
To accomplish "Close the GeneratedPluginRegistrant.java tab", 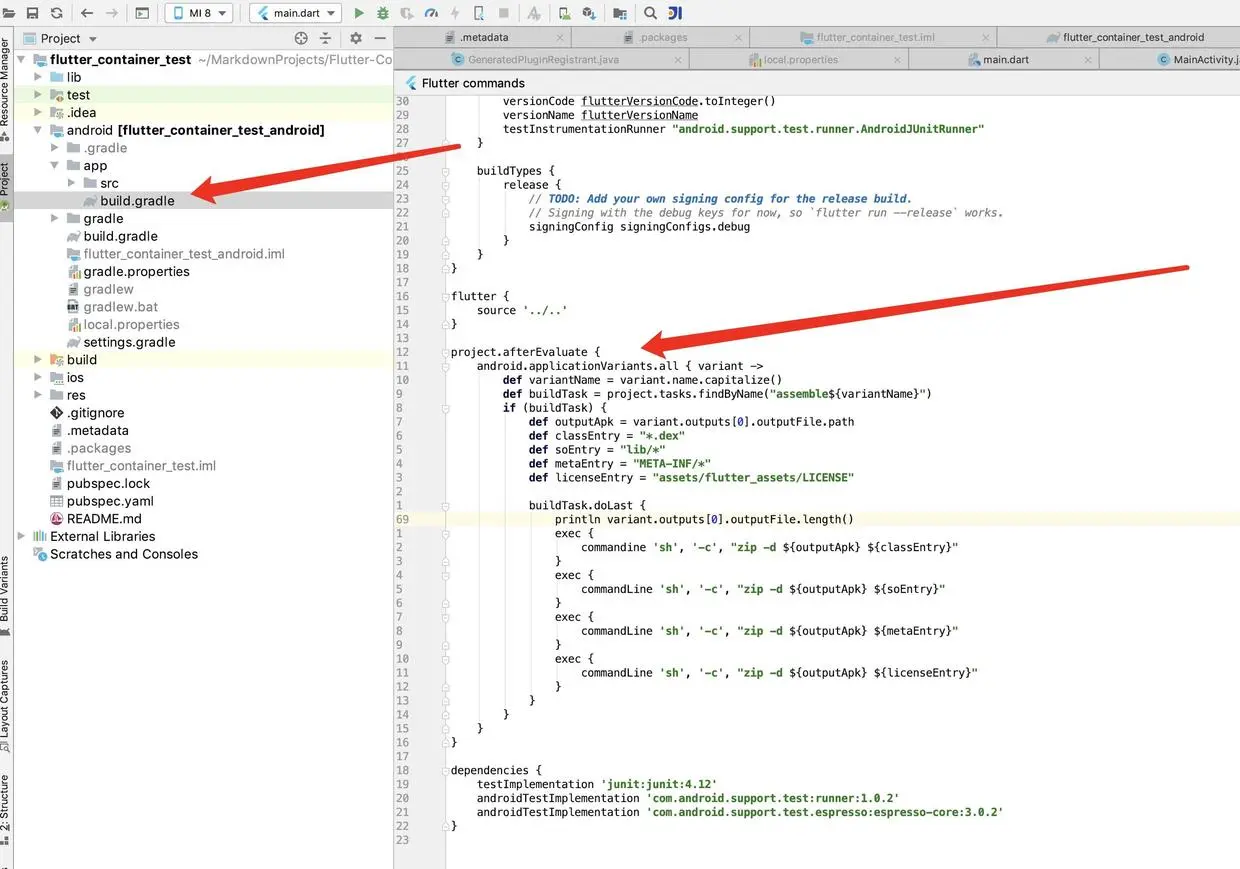I will (676, 60).
